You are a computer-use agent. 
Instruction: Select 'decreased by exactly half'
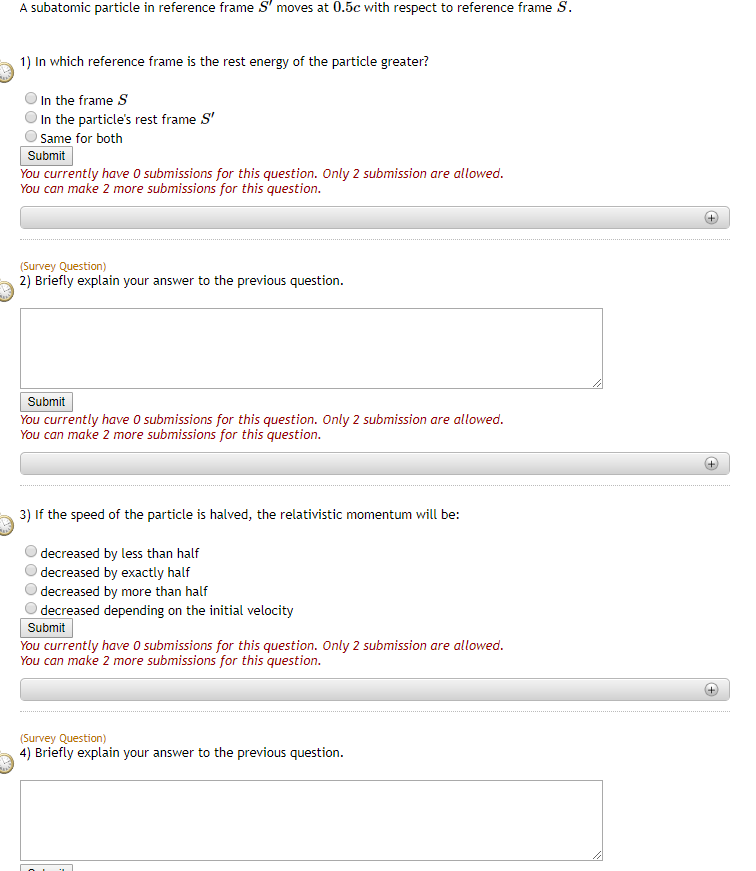(31, 570)
